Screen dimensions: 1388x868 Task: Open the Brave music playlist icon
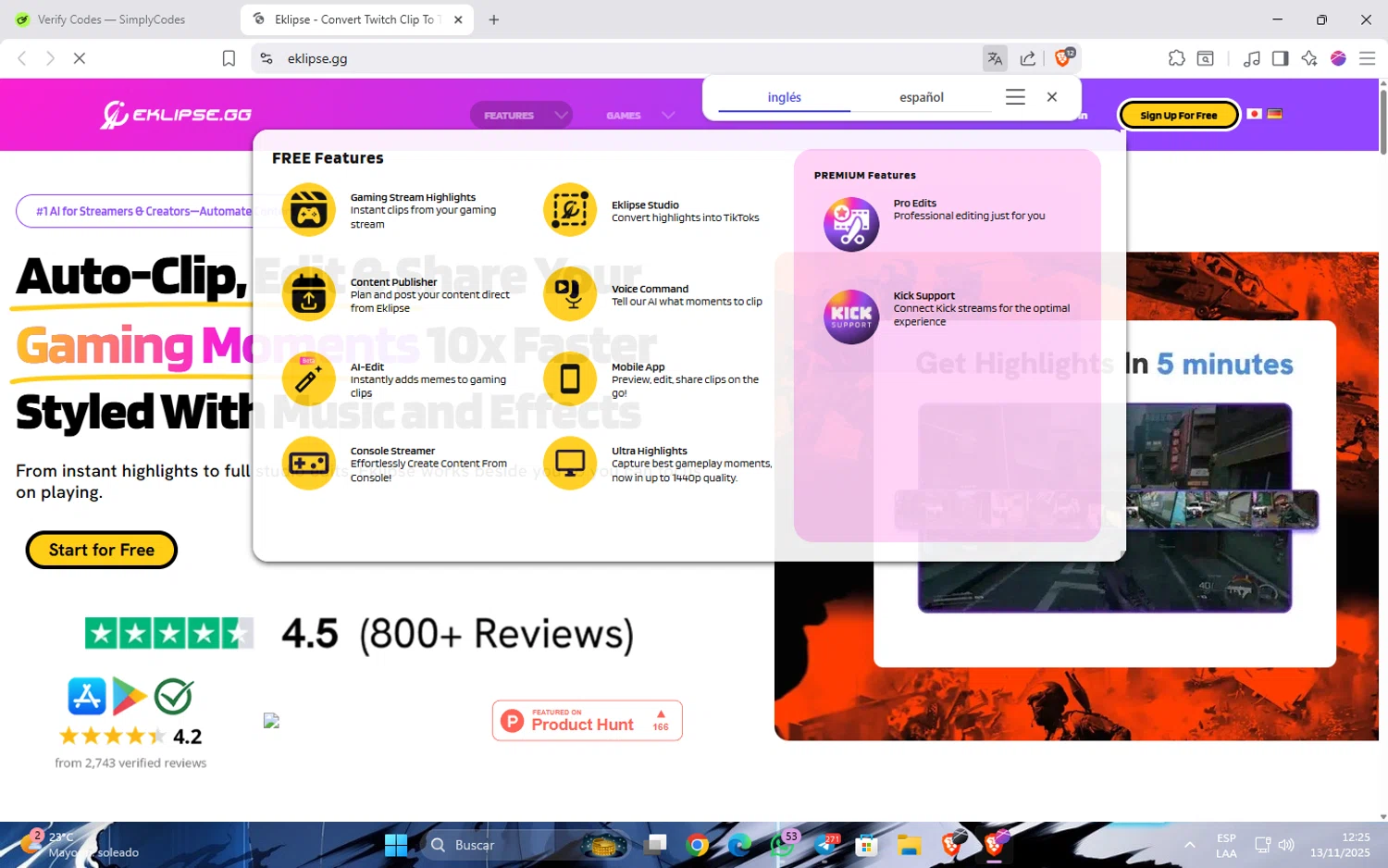1251,58
